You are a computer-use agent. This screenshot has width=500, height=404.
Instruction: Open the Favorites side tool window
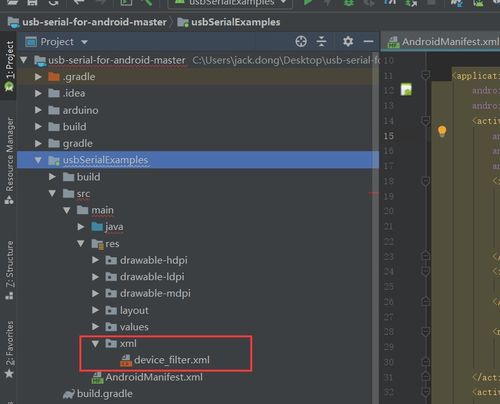tap(9, 349)
